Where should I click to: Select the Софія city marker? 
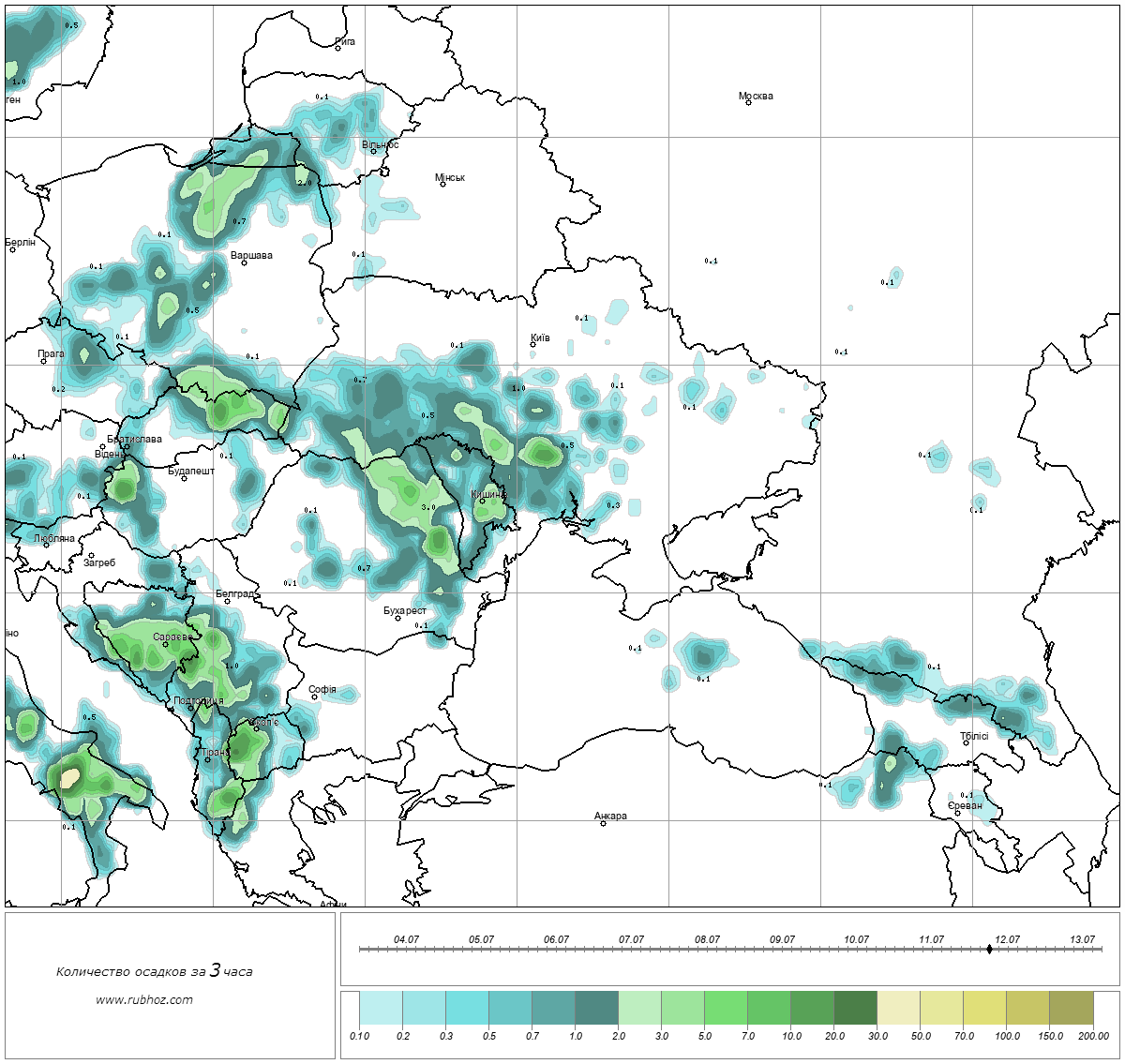[x=315, y=697]
